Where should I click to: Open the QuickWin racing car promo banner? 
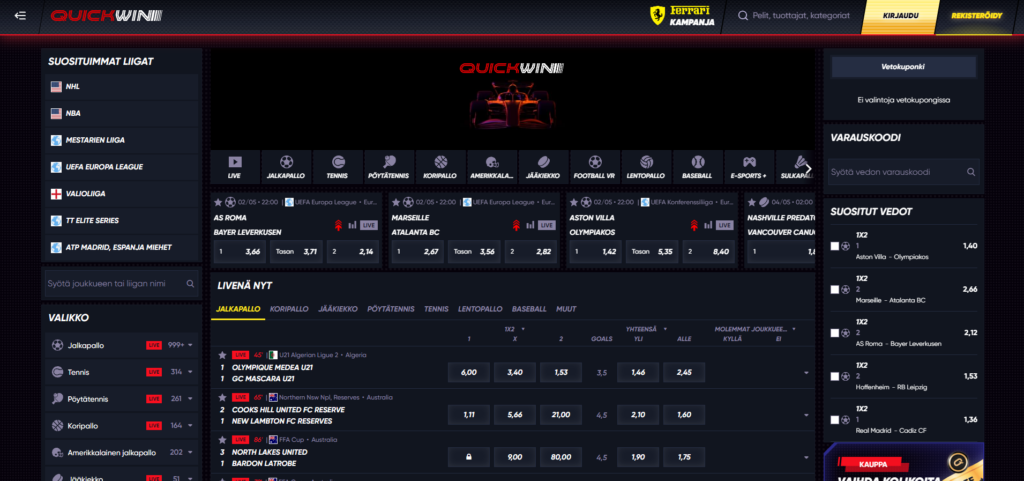(511, 97)
